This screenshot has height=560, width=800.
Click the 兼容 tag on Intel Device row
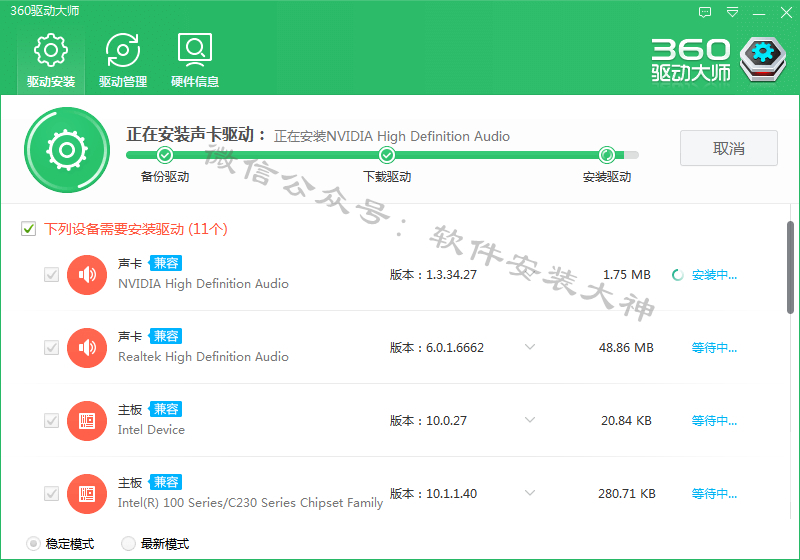pos(165,409)
